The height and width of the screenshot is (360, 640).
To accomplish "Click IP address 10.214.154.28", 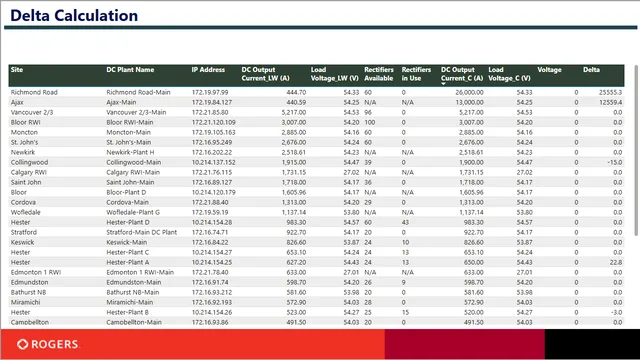I will click(212, 222).
